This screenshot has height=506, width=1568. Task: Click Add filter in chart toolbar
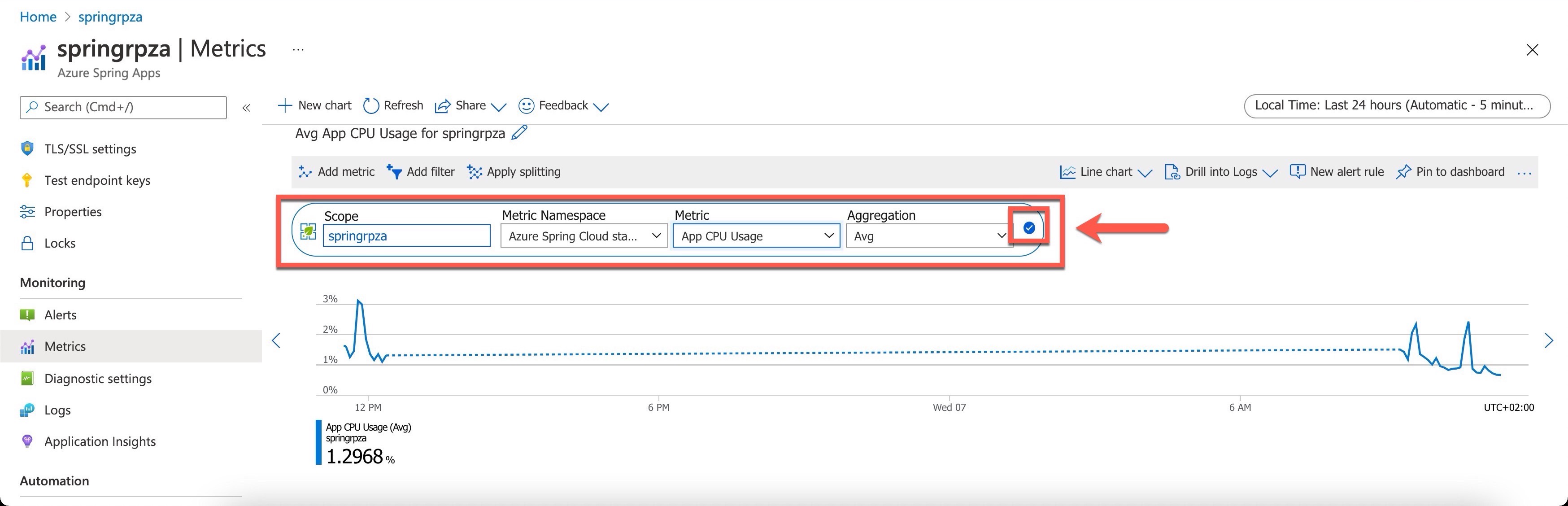click(421, 172)
